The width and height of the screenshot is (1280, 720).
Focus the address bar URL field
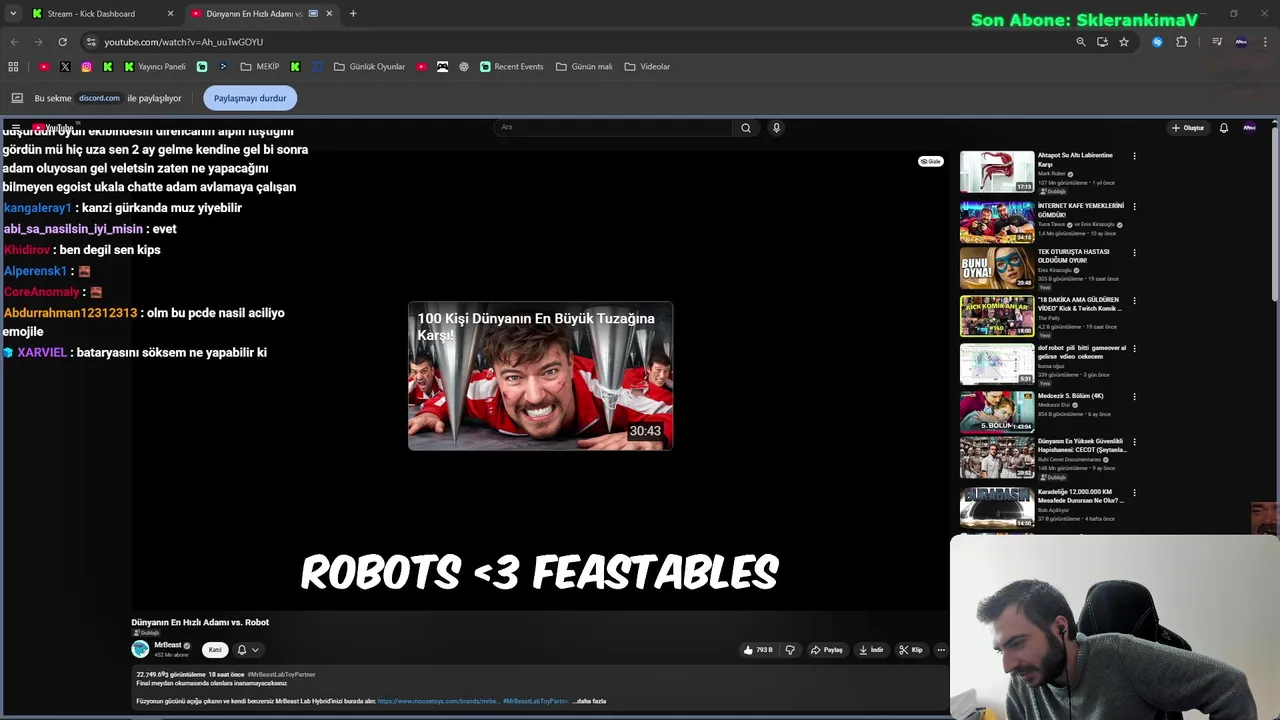point(580,42)
